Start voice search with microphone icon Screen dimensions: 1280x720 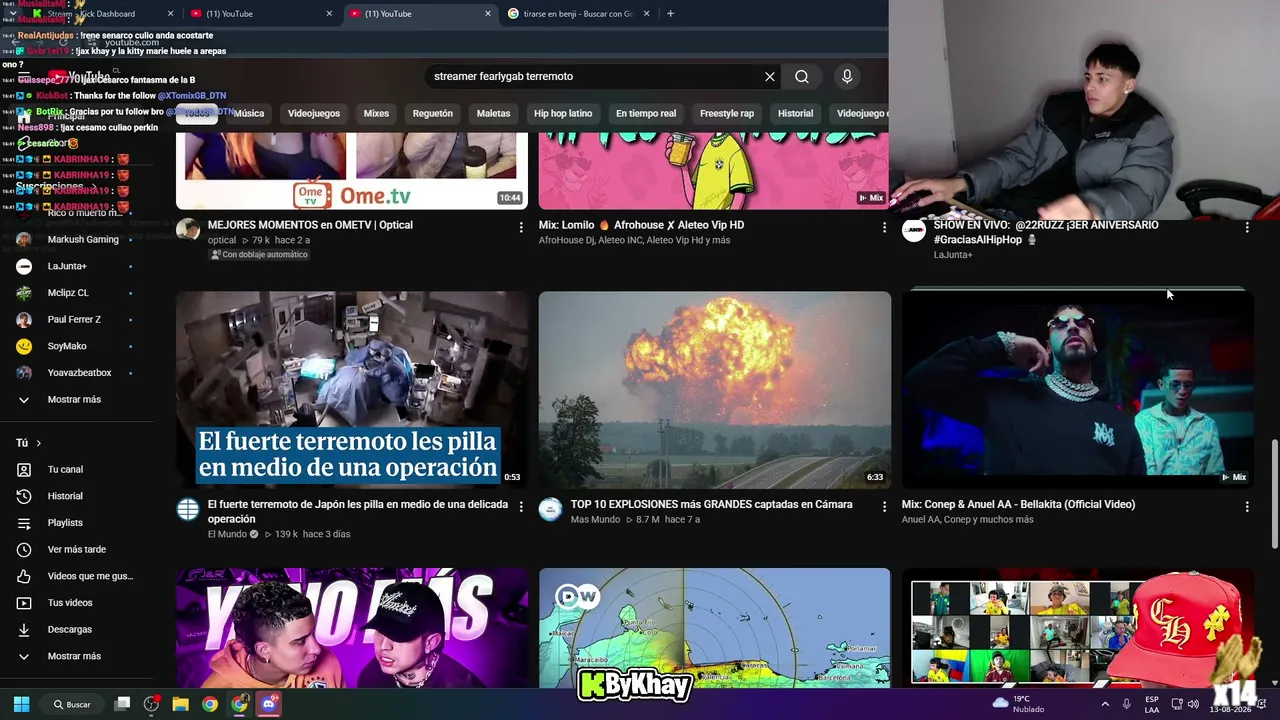coord(847,77)
